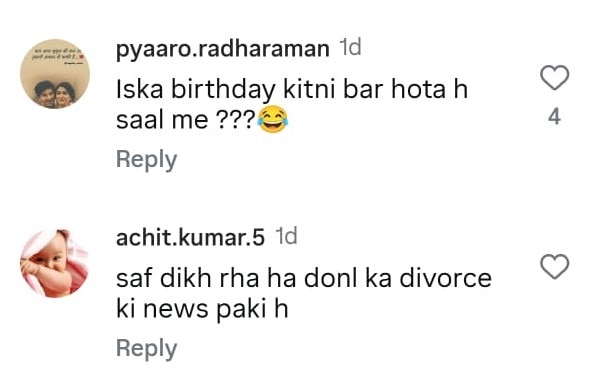This screenshot has height=387, width=606.
Task: Reply to achit.kumar.5's divorce comment
Action: point(146,348)
